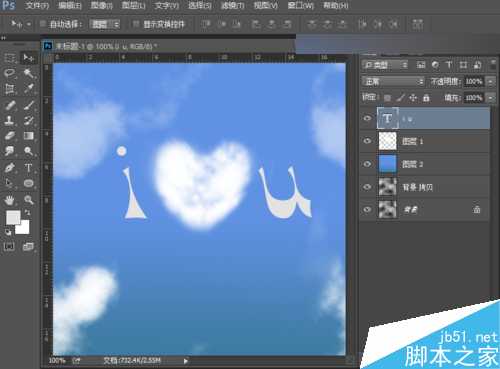500x369 pixels.
Task: Hide the 背景 layer eye
Action: pyautogui.click(x=367, y=210)
